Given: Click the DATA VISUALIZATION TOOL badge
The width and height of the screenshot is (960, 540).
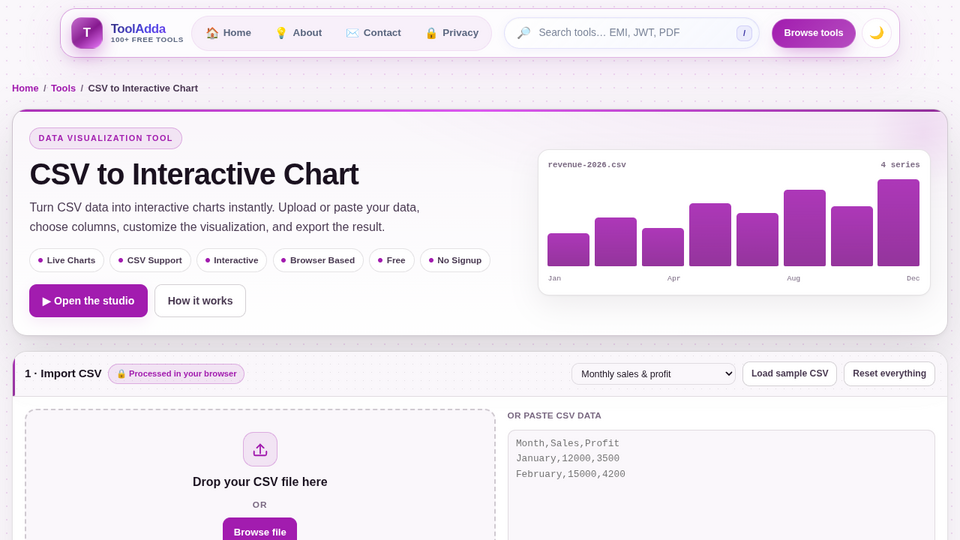Looking at the screenshot, I should click(x=105, y=138).
